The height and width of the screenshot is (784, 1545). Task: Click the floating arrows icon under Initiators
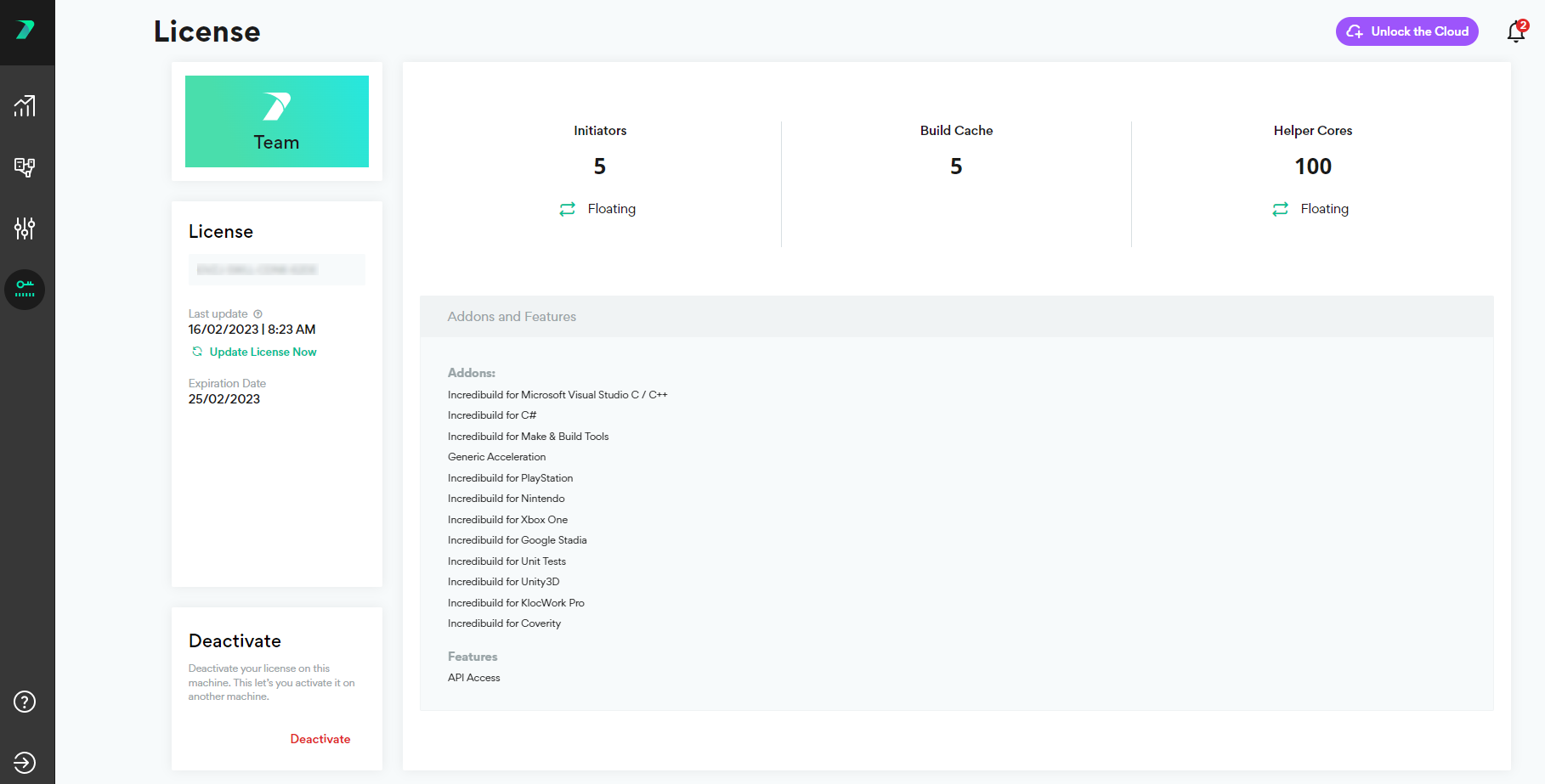click(567, 209)
